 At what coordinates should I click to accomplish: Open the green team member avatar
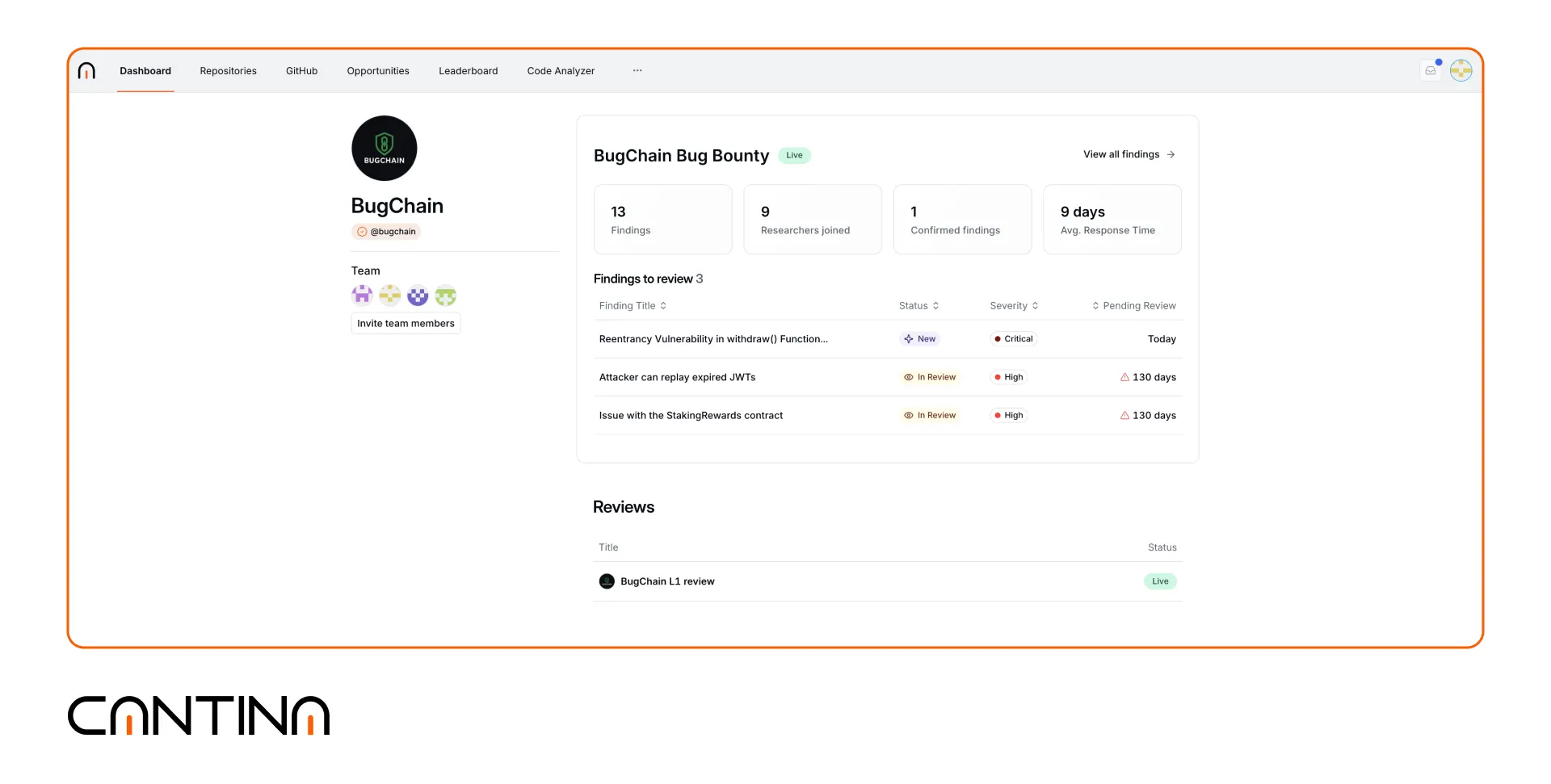pos(445,296)
